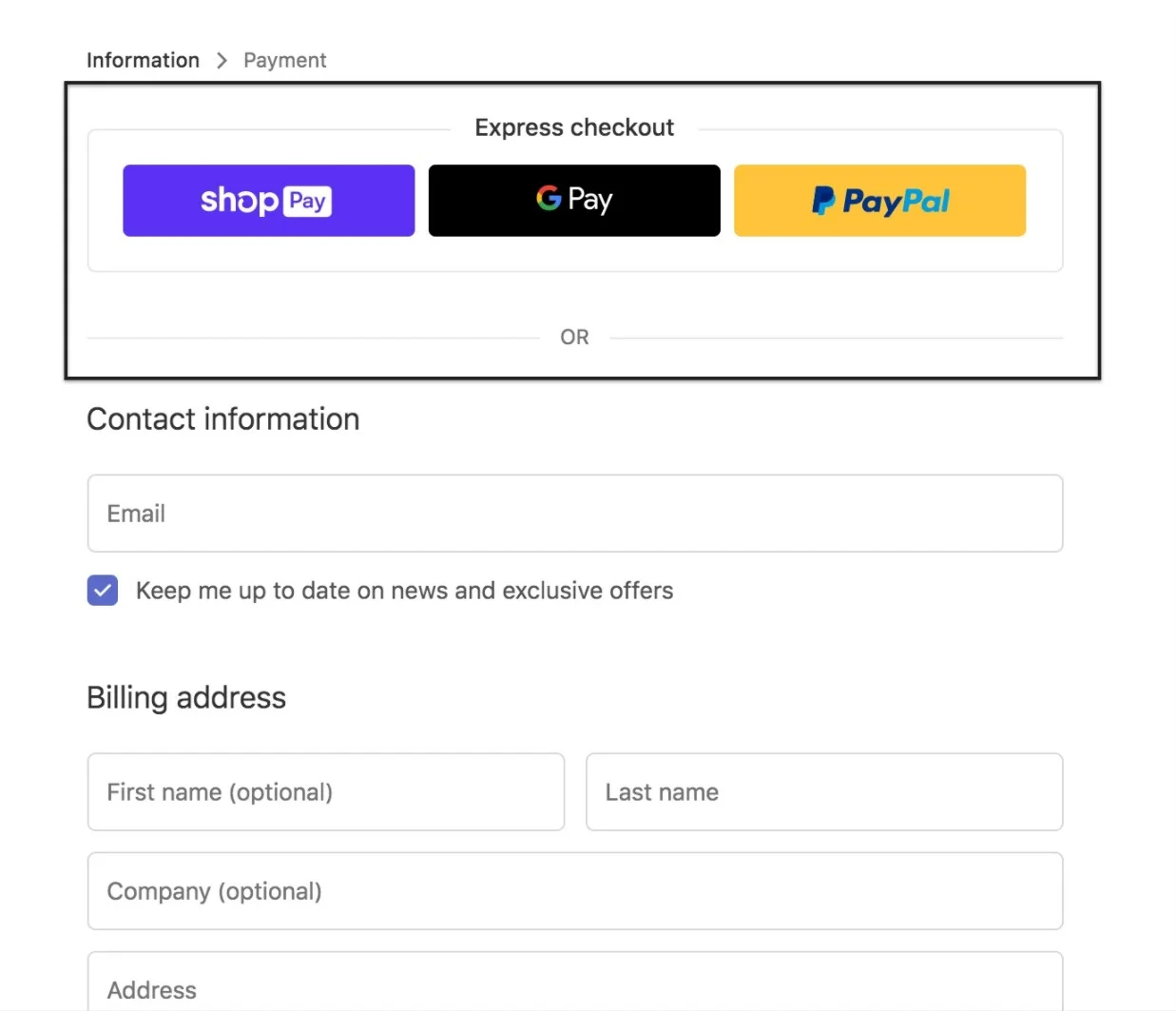Screen dimensions: 1176x1011
Task: Focus the Company (optional) field
Action: 574,891
